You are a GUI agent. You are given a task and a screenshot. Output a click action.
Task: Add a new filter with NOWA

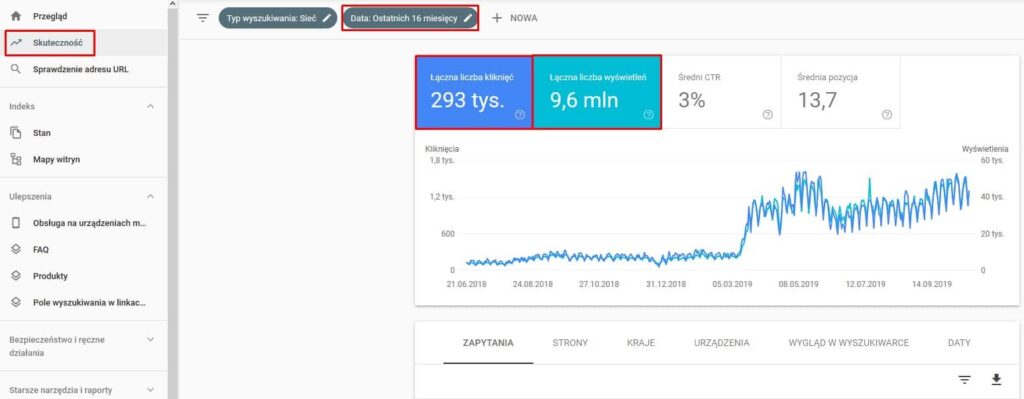(515, 18)
